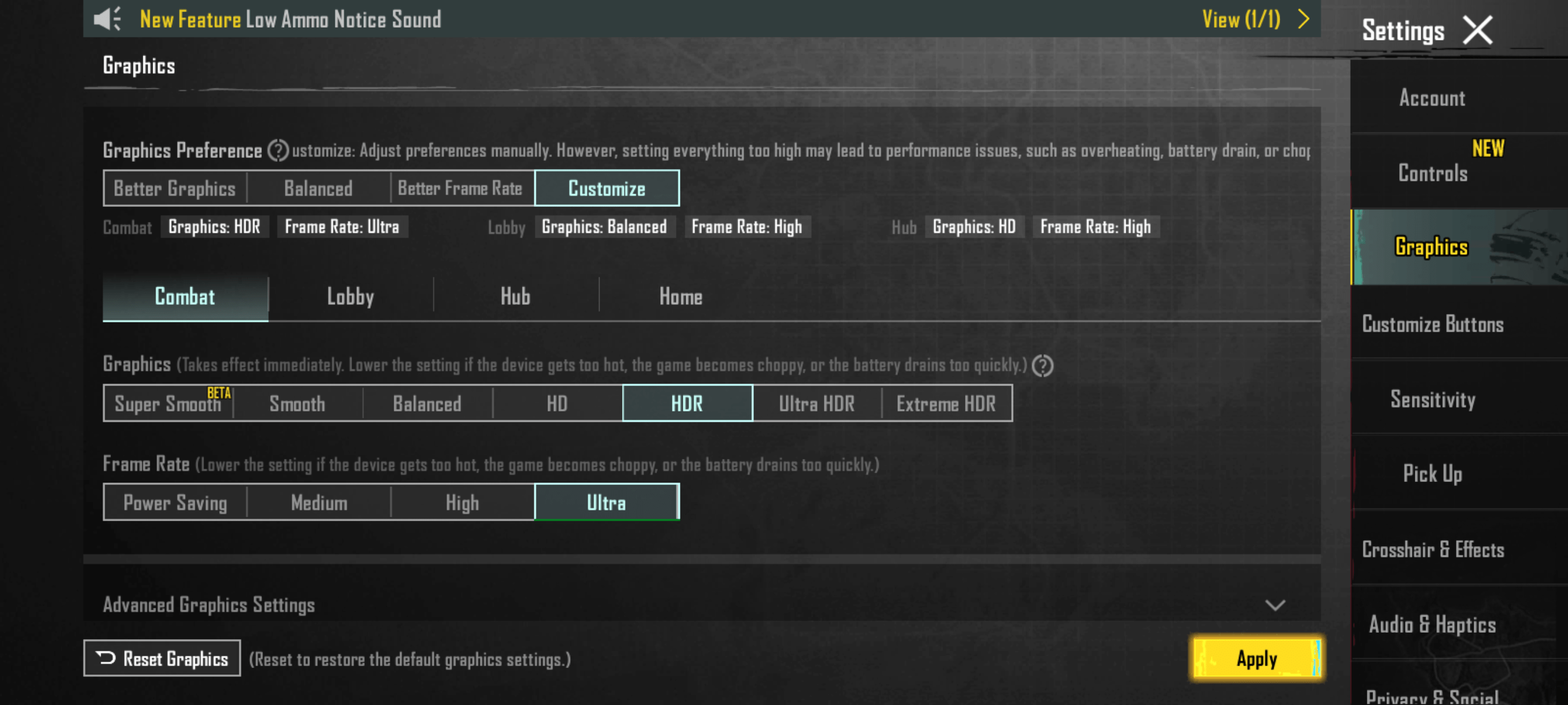Set frame rate to Power Saving
Viewport: 1568px width, 705px height.
(x=175, y=502)
